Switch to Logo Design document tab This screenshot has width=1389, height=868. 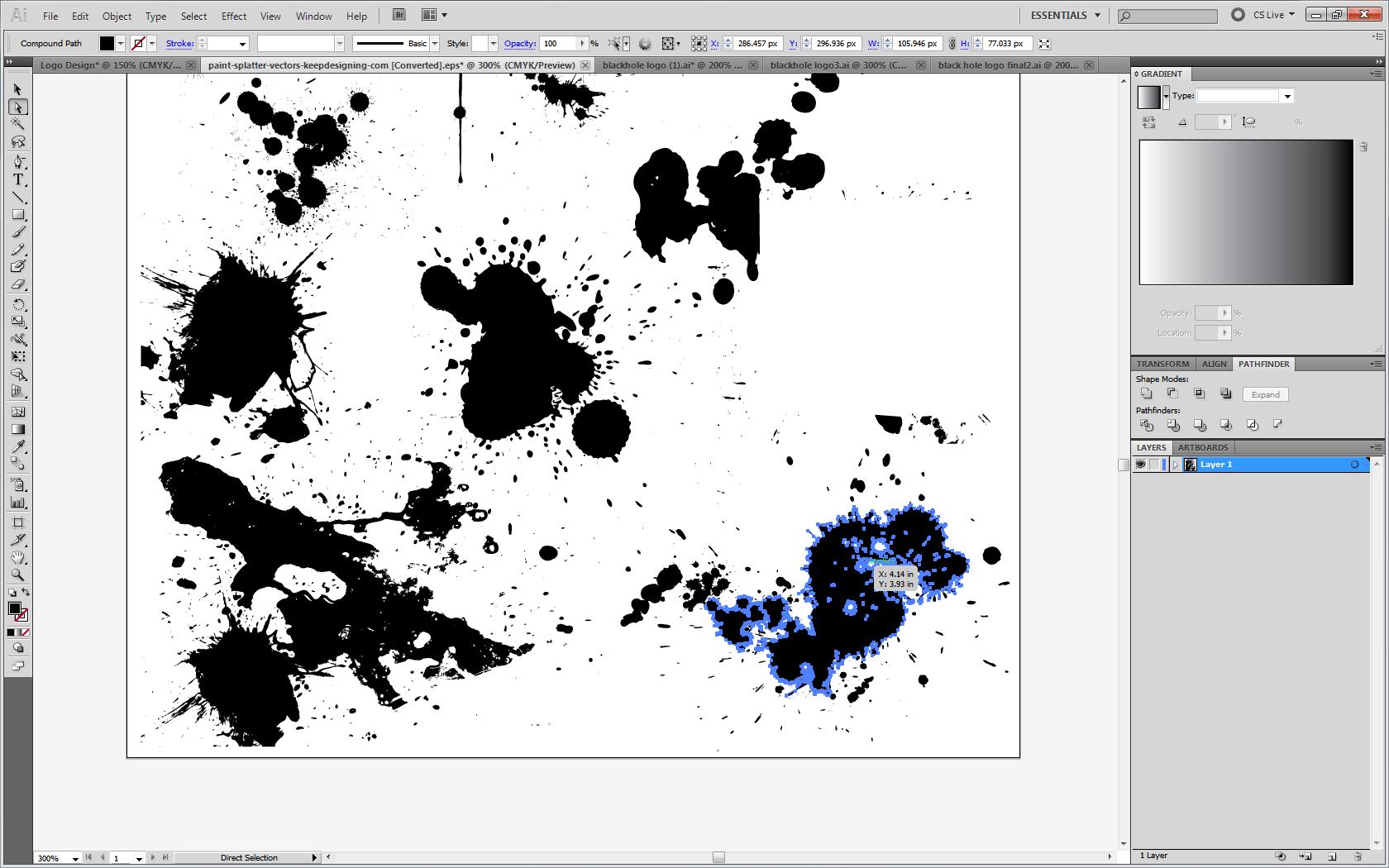point(110,64)
